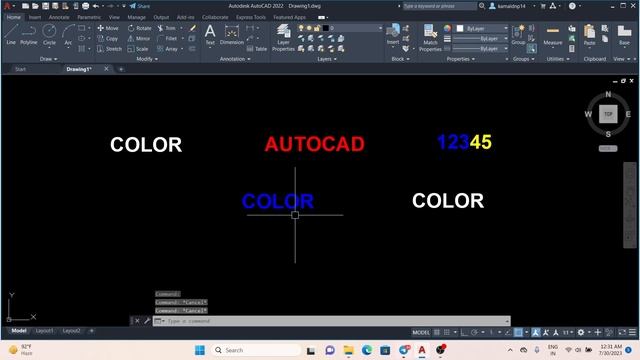The image size is (640, 360).
Task: Activate the Mirror command
Action: click(139, 38)
